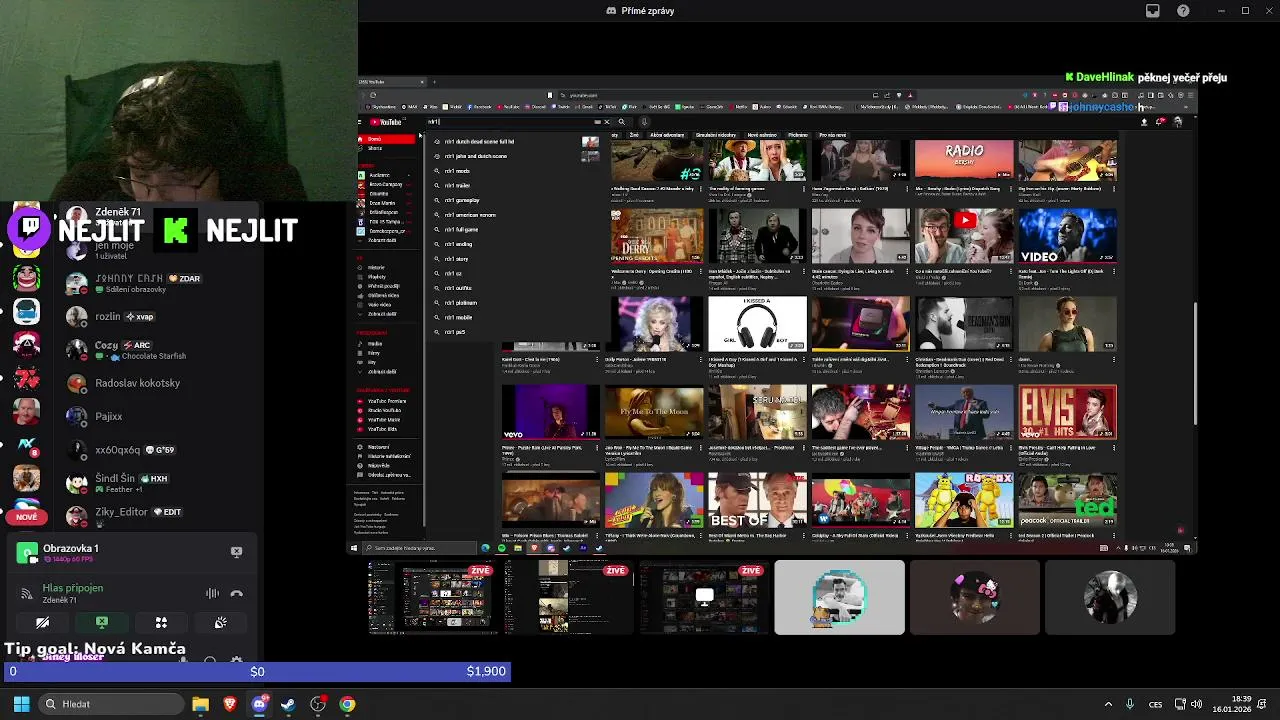Open Welcome to Derry video thumbnail
Screen dimensions: 1280x720
[657, 235]
